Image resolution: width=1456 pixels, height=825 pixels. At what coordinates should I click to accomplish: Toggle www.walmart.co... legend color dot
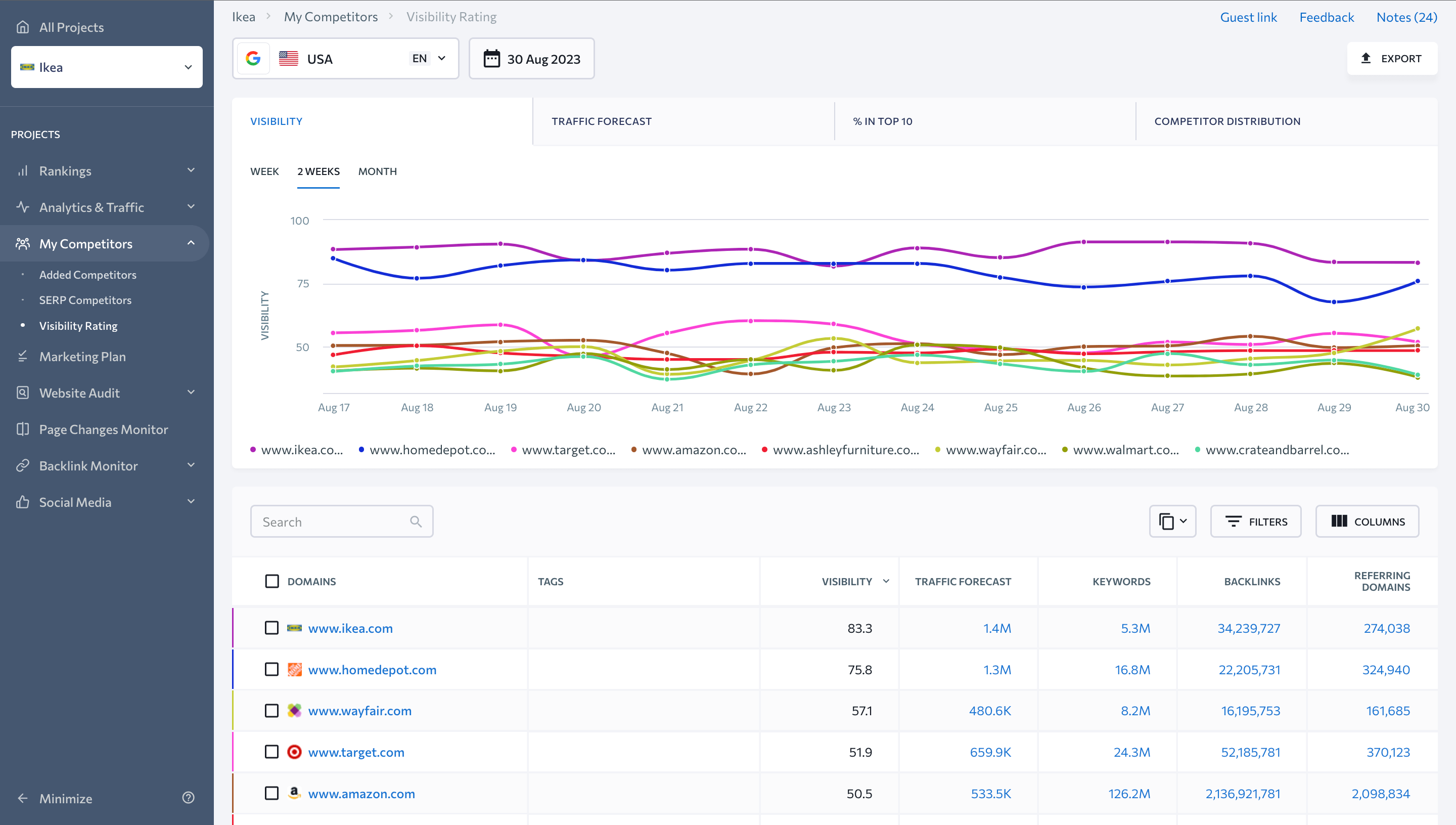coord(1065,450)
